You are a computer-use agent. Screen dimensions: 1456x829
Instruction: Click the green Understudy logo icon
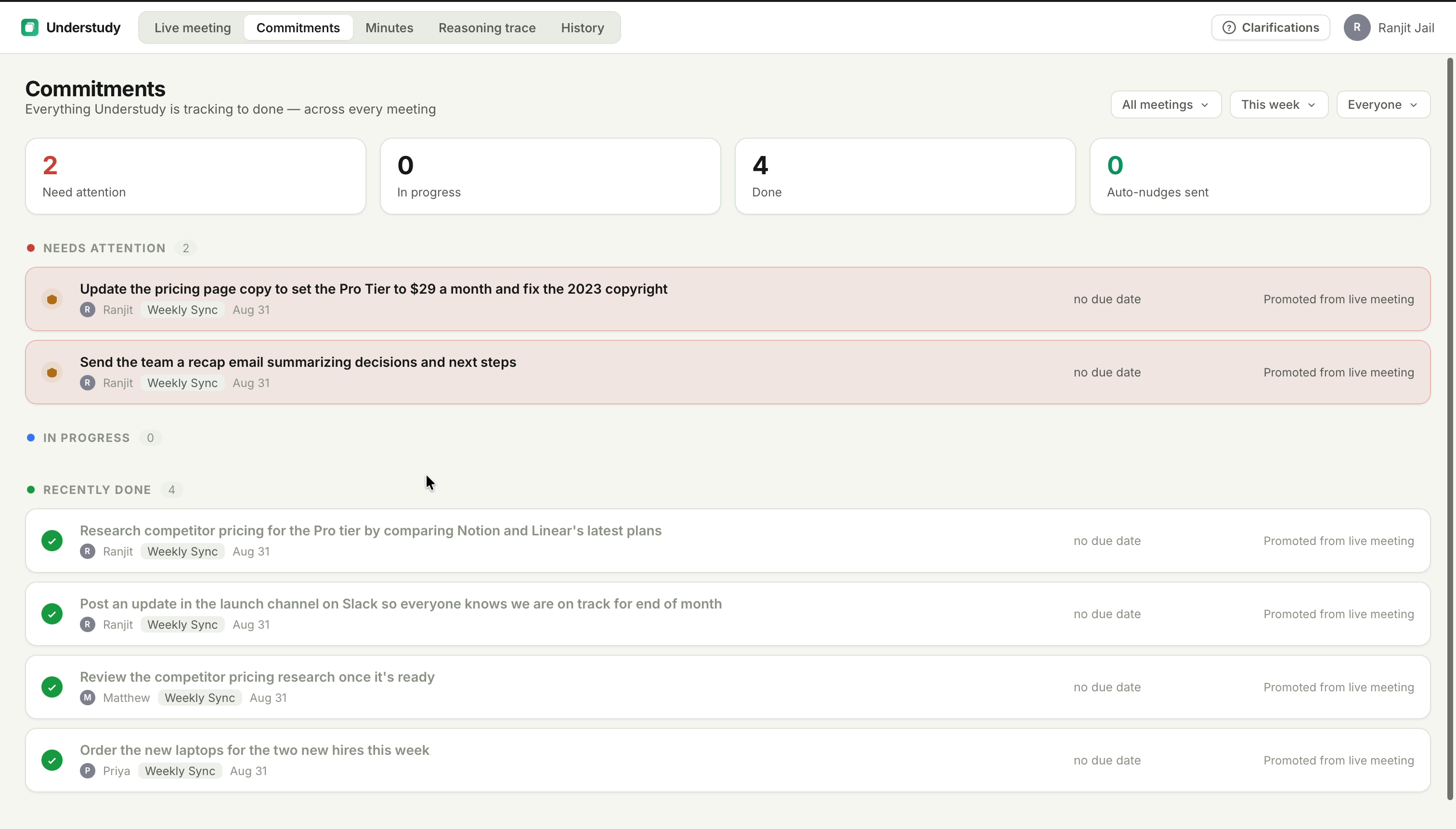click(x=29, y=27)
